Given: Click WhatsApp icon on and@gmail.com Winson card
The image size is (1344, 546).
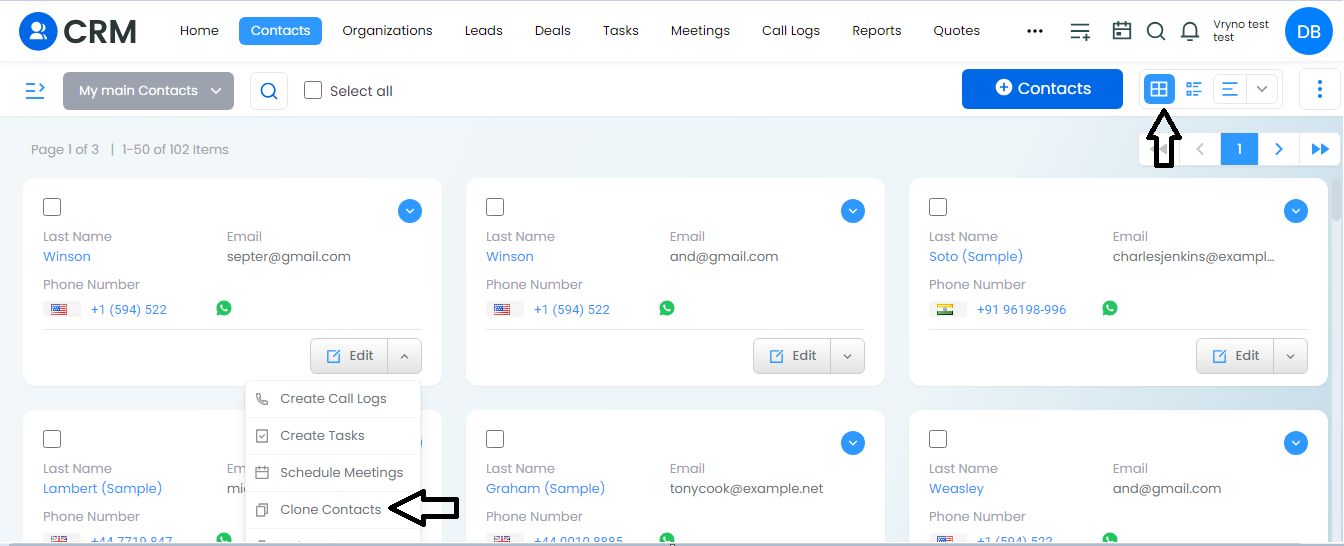Looking at the screenshot, I should (667, 308).
